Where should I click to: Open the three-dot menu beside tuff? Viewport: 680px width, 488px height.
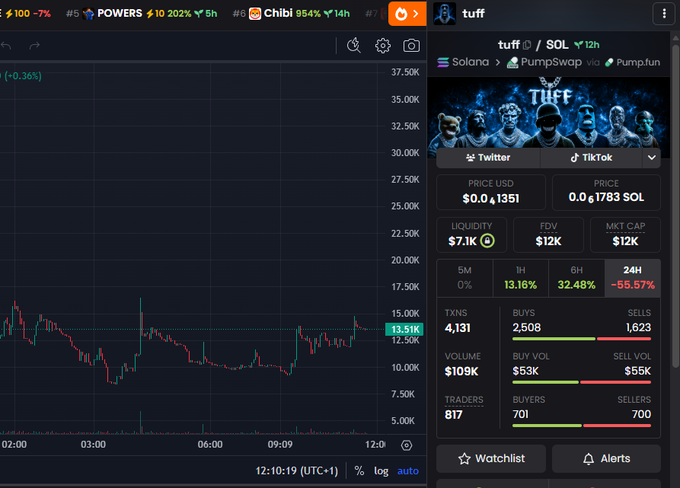tap(664, 14)
